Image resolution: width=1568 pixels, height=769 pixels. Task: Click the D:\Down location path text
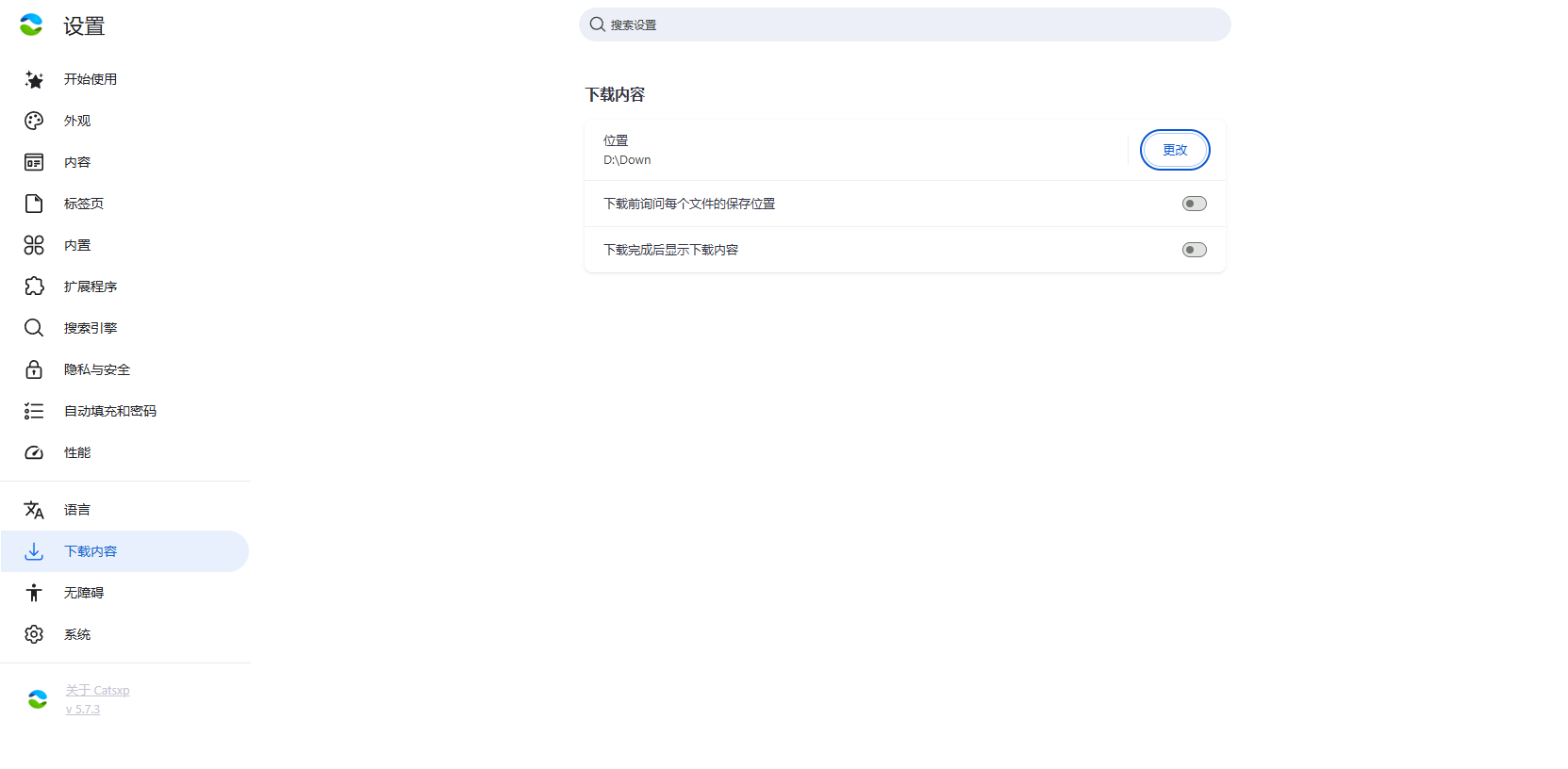point(627,160)
